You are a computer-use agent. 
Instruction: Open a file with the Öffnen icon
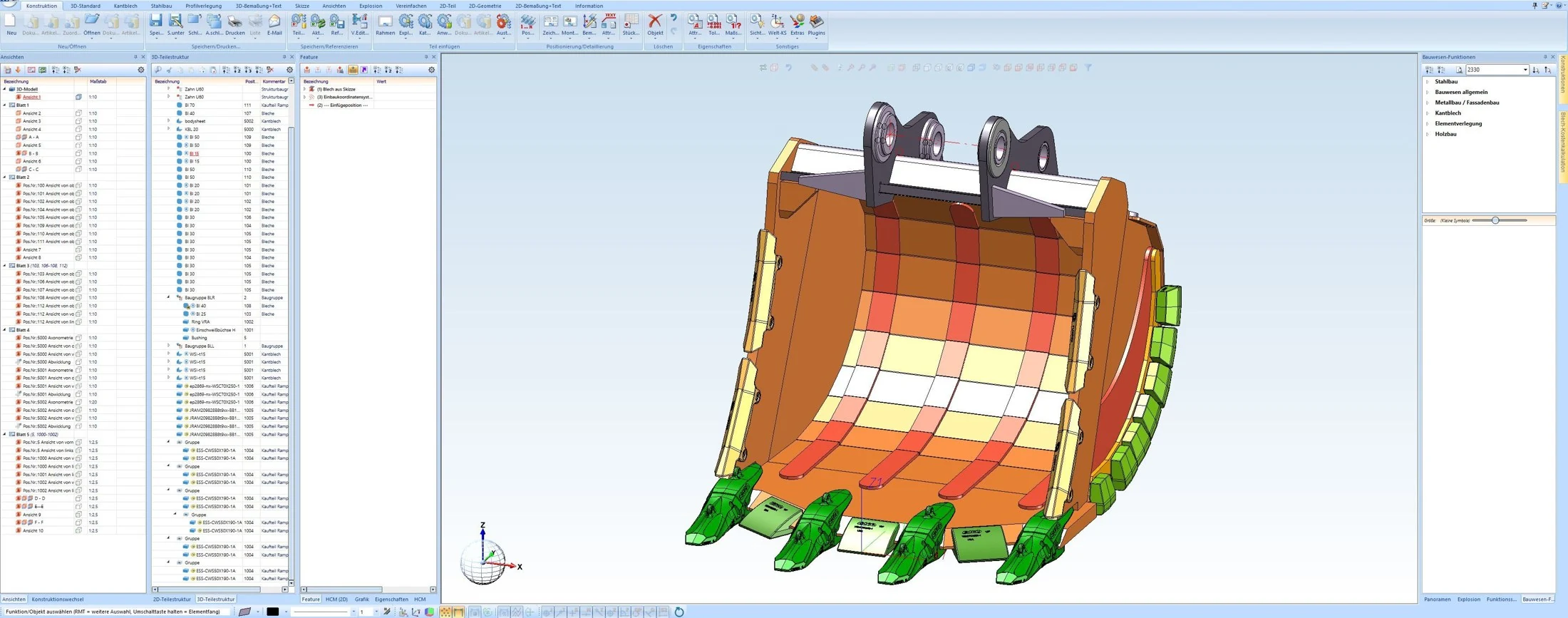[x=92, y=24]
